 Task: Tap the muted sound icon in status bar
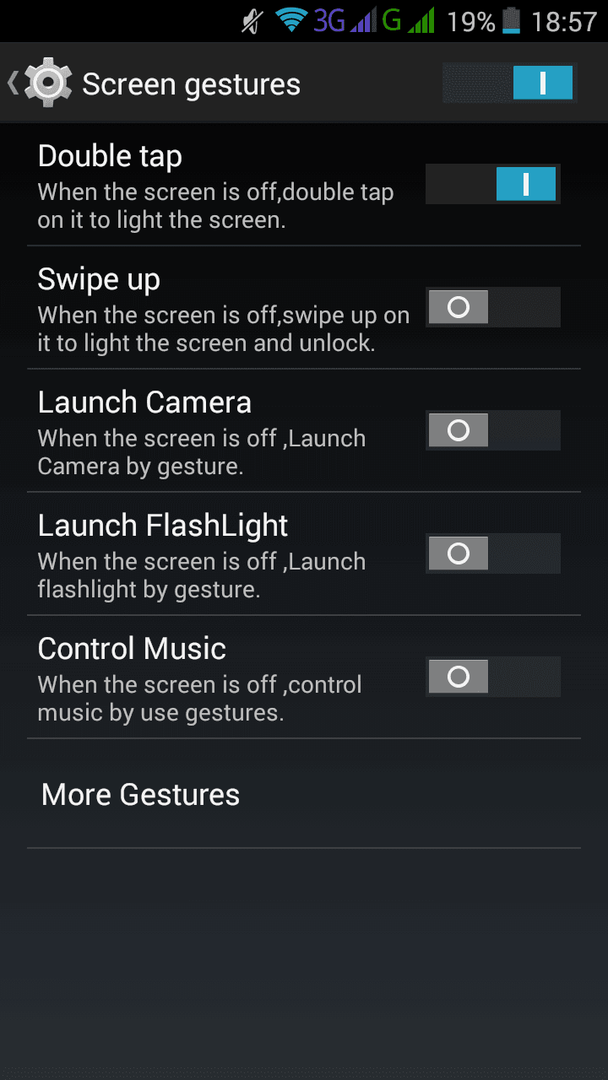[x=252, y=21]
